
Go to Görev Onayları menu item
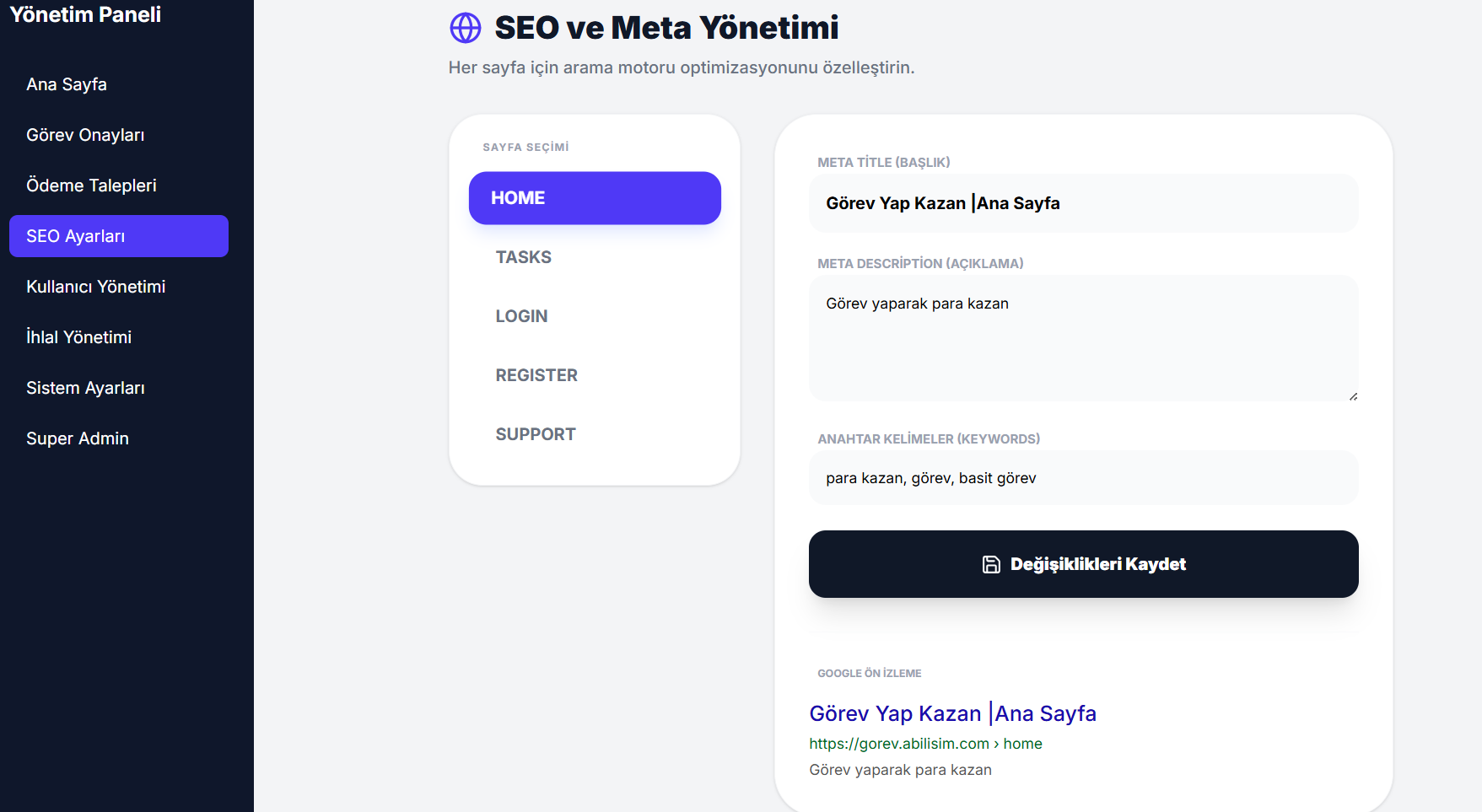pos(85,135)
